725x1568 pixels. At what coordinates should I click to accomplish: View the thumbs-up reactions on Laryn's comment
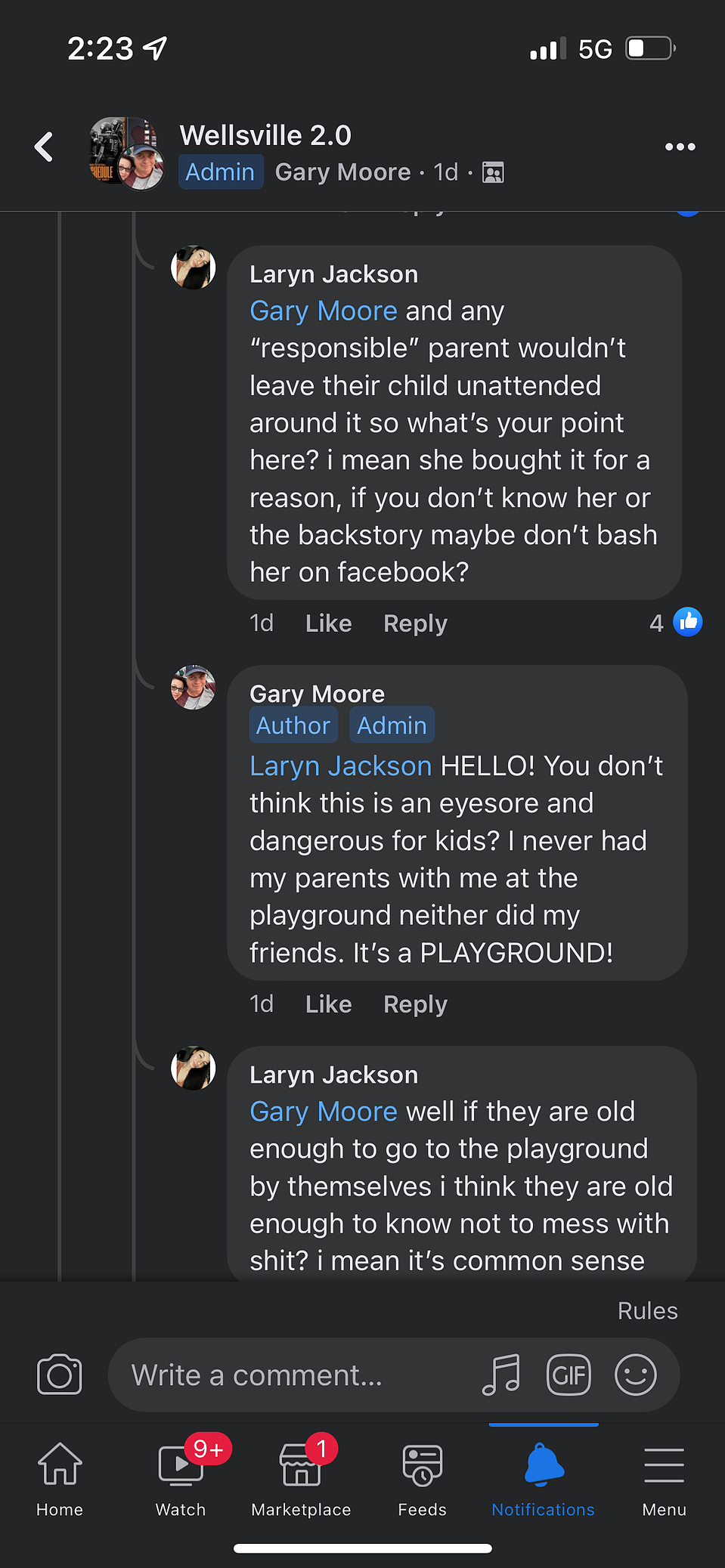coord(676,622)
